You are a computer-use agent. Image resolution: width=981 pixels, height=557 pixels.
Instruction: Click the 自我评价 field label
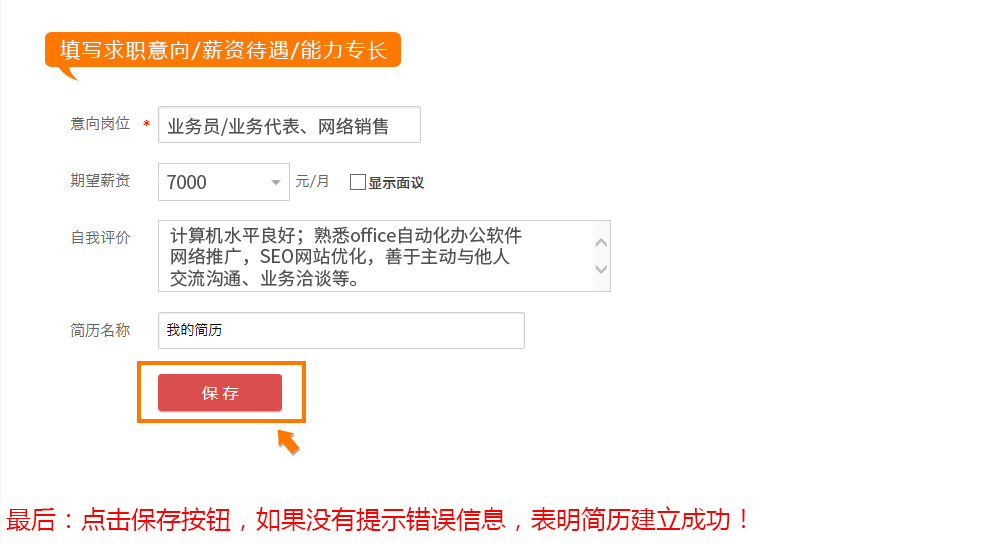[100, 238]
